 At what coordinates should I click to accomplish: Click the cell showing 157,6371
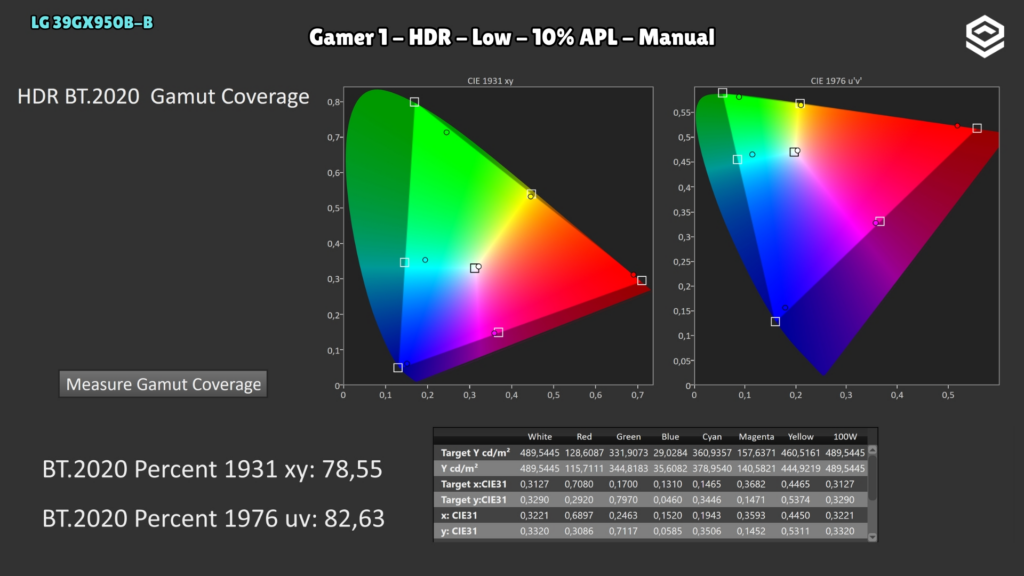(756, 453)
